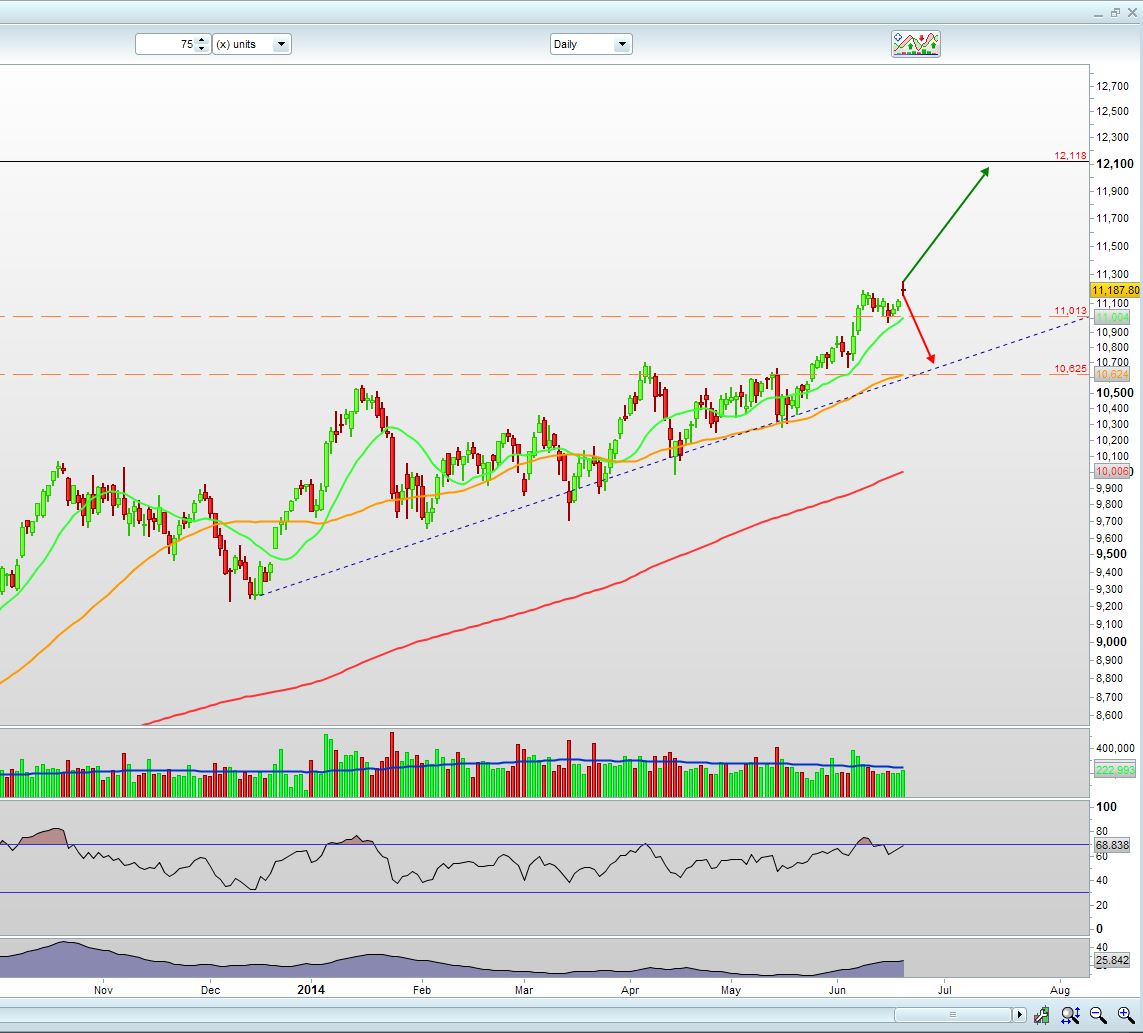Click the 100 label on RSI axis
Screen dimensions: 1143x1033
click(x=1107, y=806)
